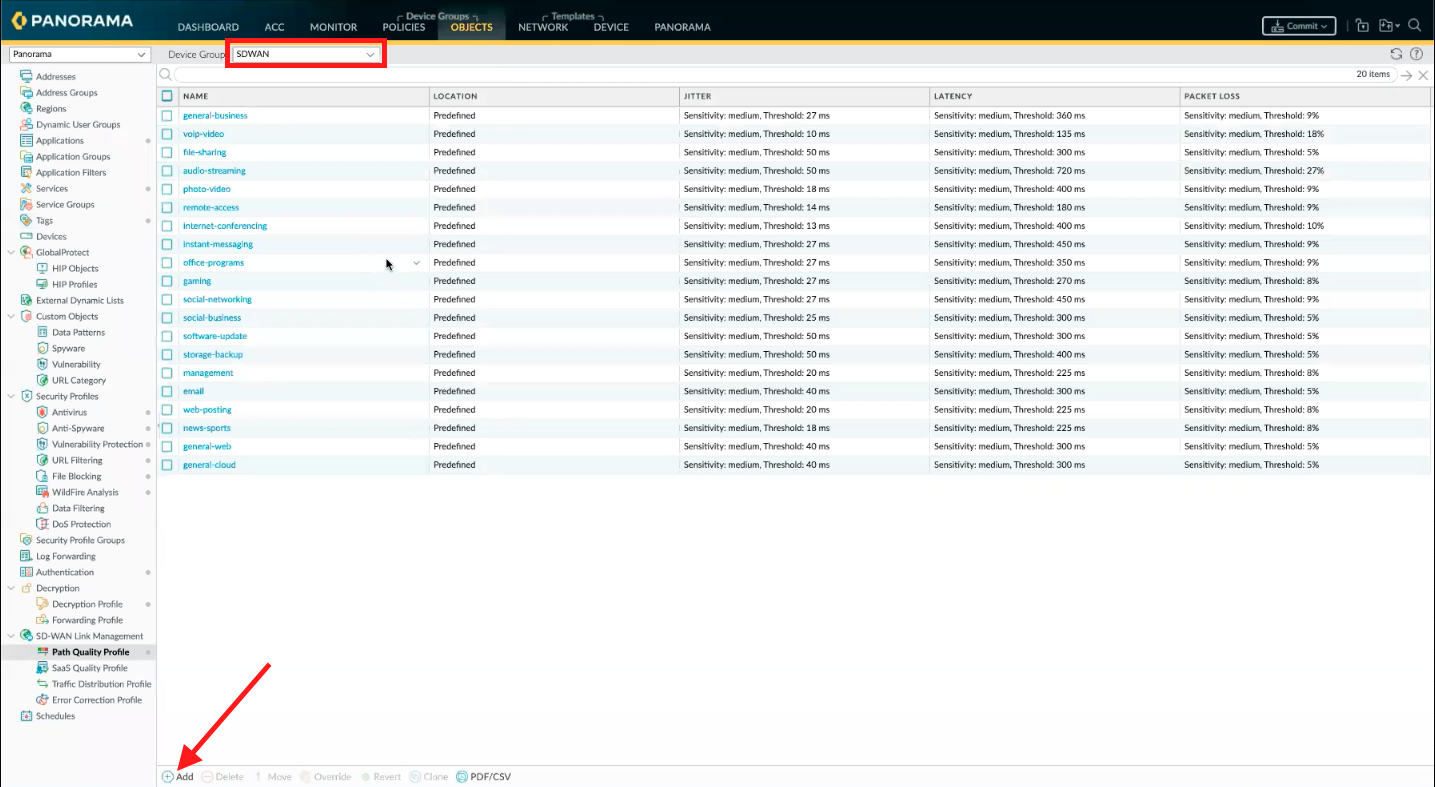The image size is (1435, 787).
Task: Open the Device Group SDWAN dropdown
Action: tap(306, 54)
